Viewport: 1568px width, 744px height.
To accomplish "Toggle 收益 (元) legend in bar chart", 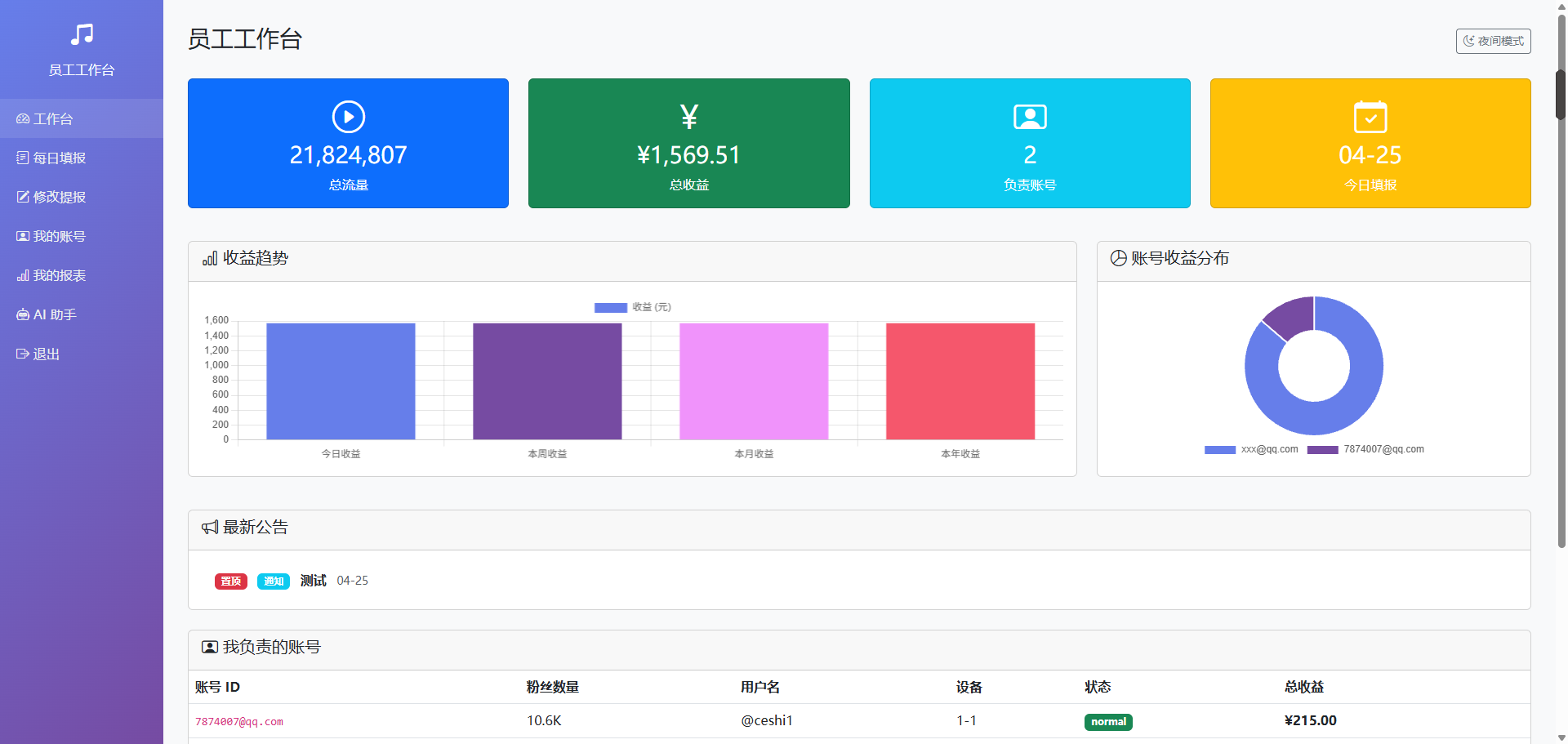I will tap(633, 308).
